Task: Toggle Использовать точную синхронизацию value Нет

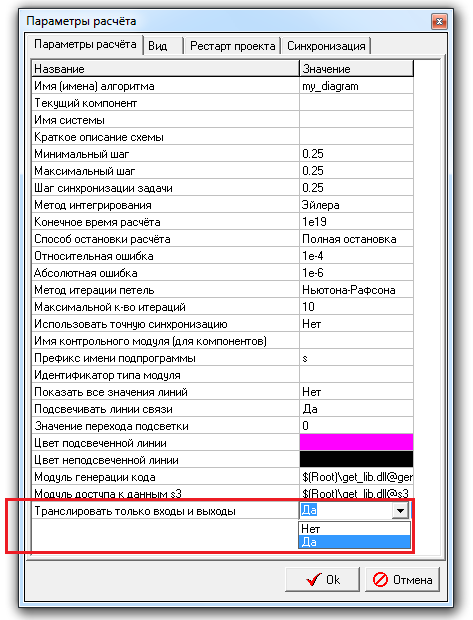Action: [x=356, y=324]
